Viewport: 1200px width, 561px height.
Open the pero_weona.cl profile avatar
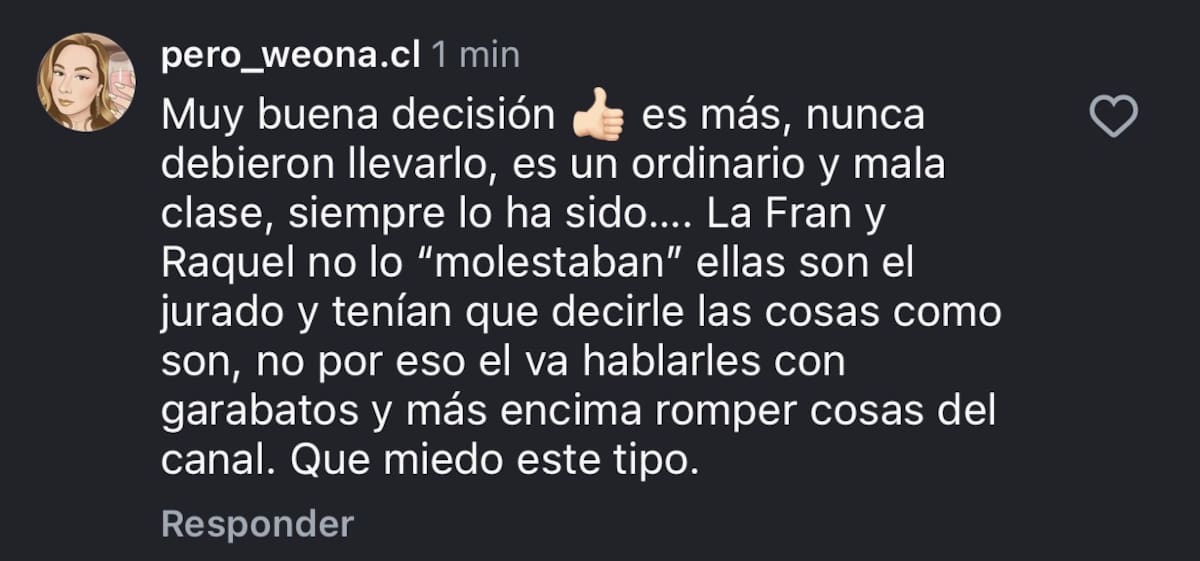point(86,82)
